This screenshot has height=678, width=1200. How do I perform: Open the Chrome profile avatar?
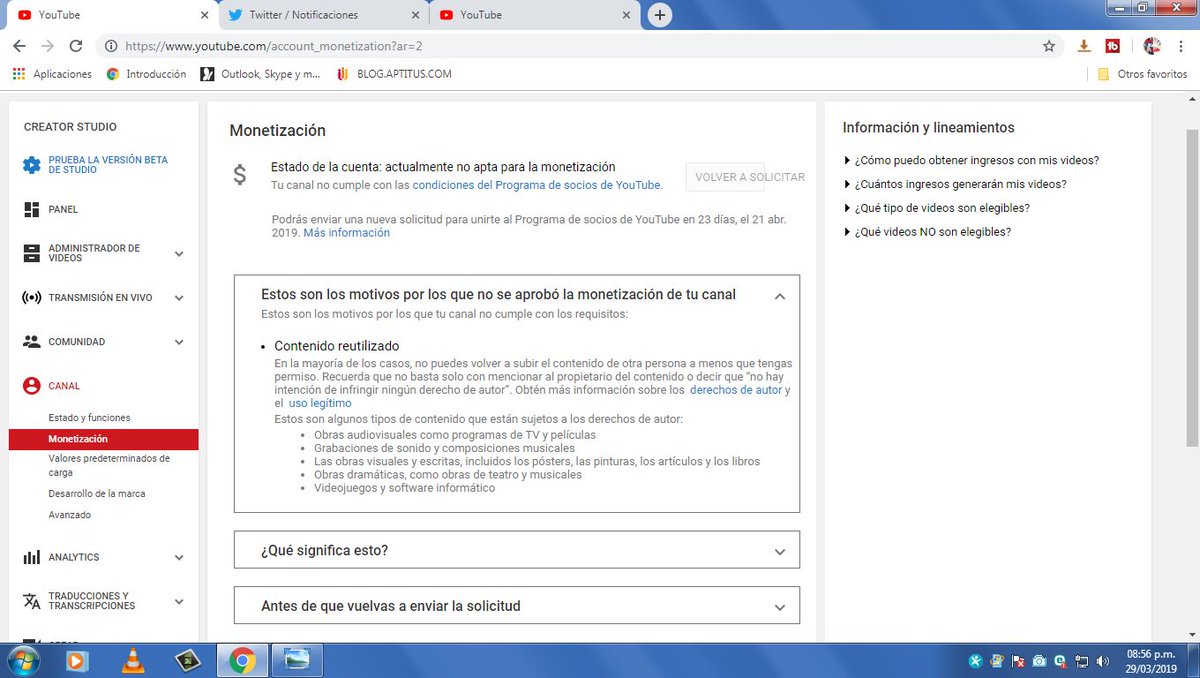[x=1152, y=46]
